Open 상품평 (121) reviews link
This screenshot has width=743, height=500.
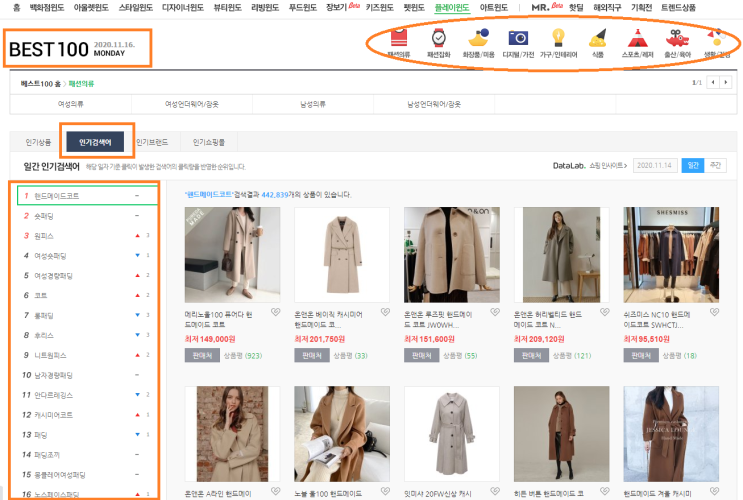572,355
